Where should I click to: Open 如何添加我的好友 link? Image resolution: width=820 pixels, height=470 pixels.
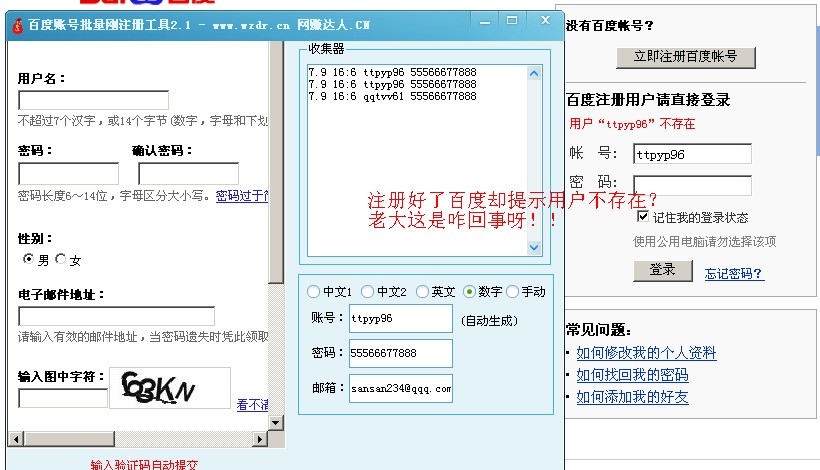click(x=632, y=397)
